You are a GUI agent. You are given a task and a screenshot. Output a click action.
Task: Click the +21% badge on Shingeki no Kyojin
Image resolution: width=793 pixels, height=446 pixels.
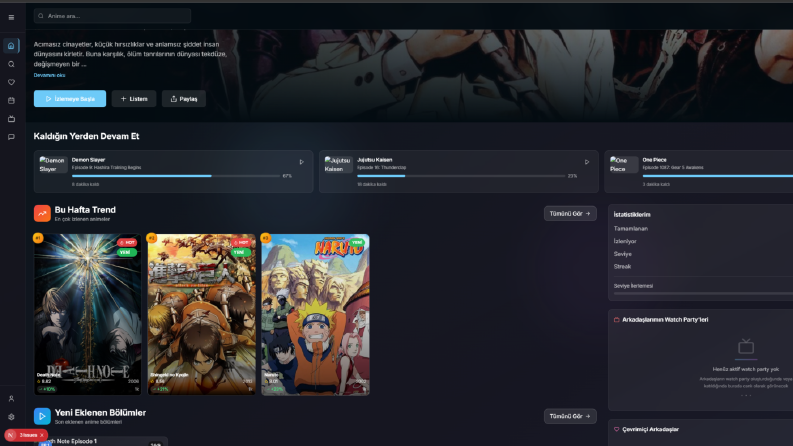click(x=161, y=389)
